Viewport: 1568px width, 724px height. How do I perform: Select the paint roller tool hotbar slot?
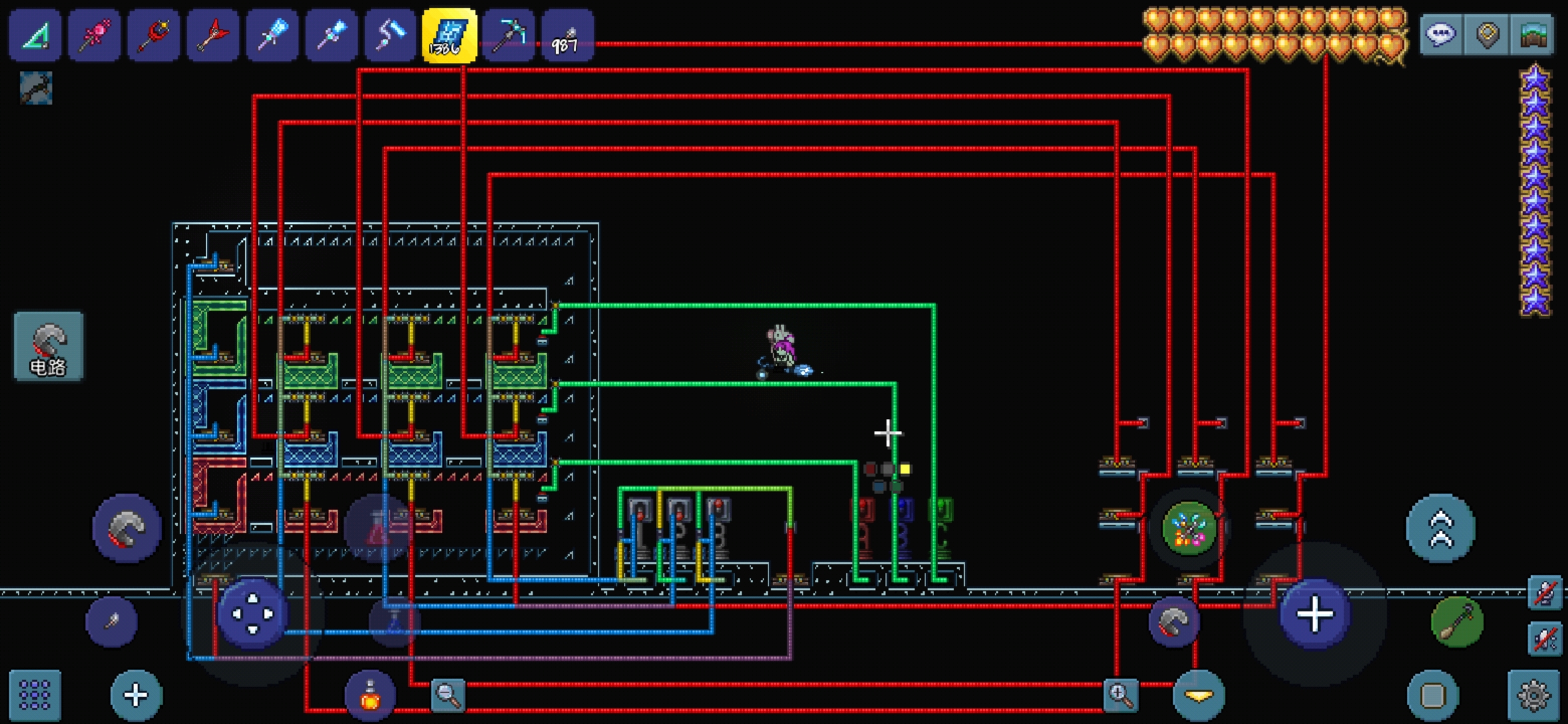(x=391, y=35)
